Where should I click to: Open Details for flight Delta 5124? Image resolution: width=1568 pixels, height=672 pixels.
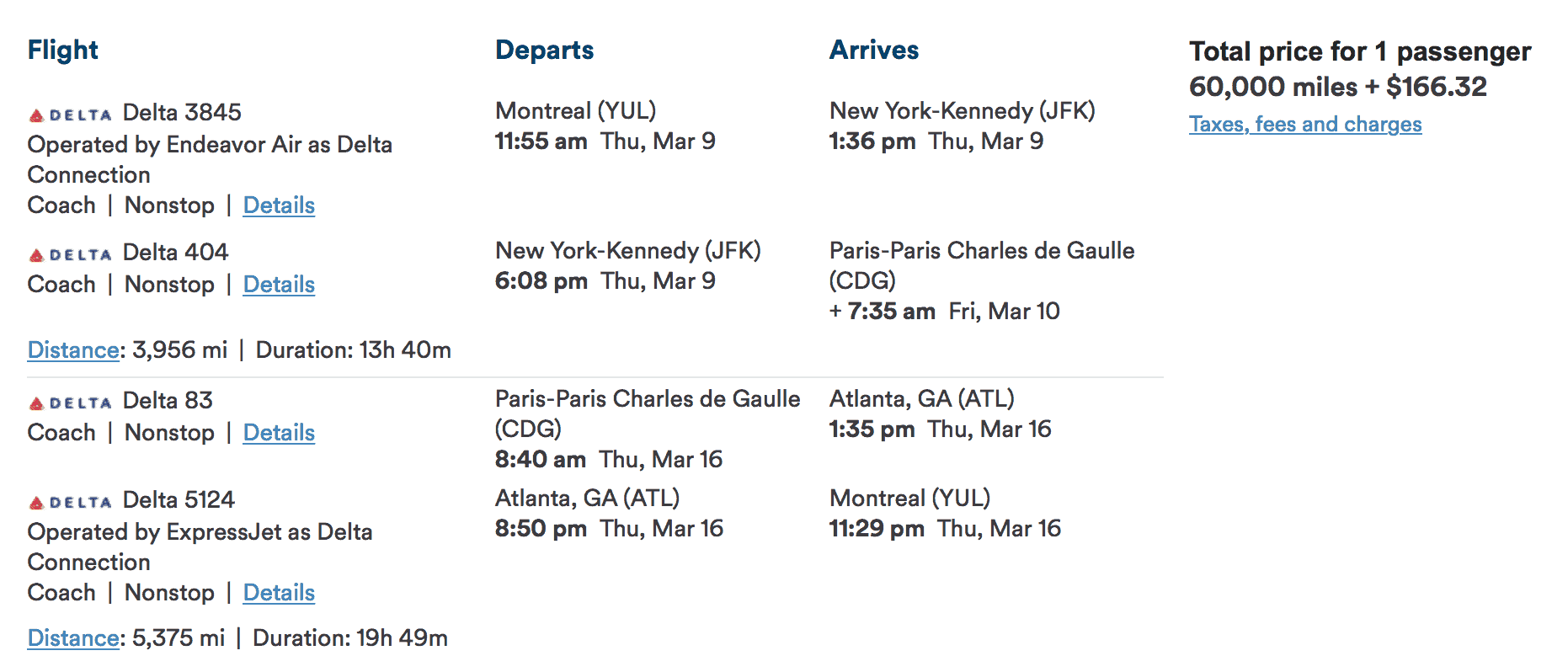click(279, 592)
